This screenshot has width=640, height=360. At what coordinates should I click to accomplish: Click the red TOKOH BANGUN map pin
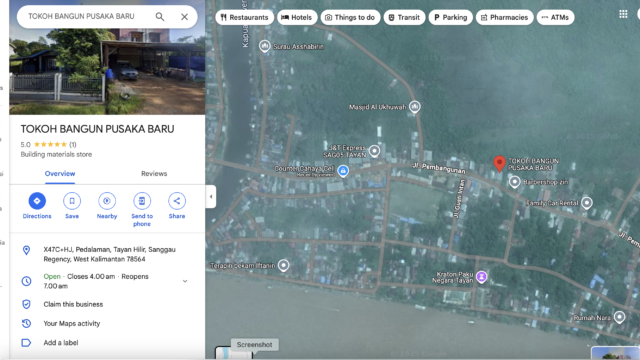(499, 163)
